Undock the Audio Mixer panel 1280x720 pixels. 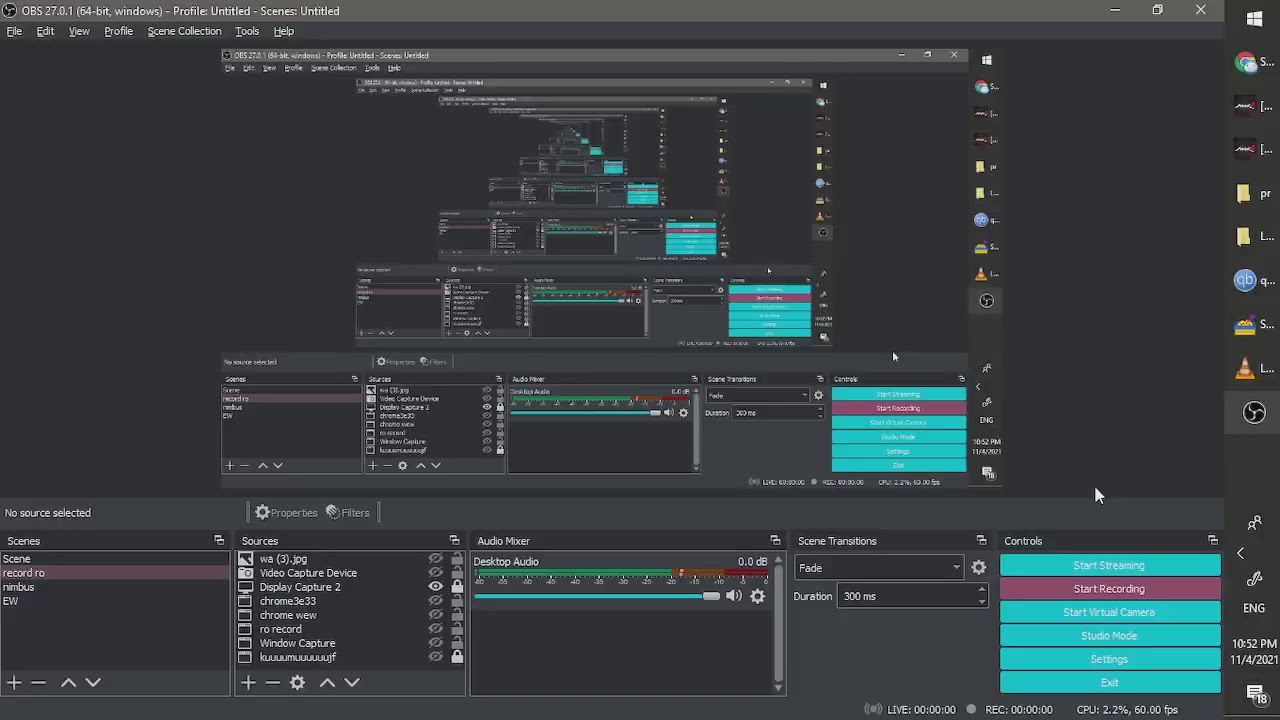tap(775, 541)
